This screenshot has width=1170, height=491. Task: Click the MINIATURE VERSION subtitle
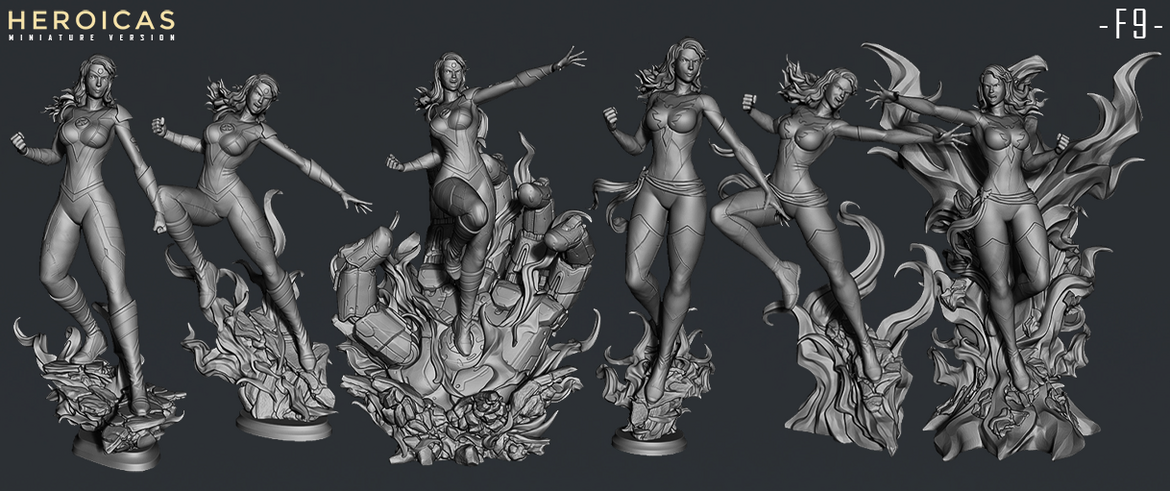pos(91,37)
